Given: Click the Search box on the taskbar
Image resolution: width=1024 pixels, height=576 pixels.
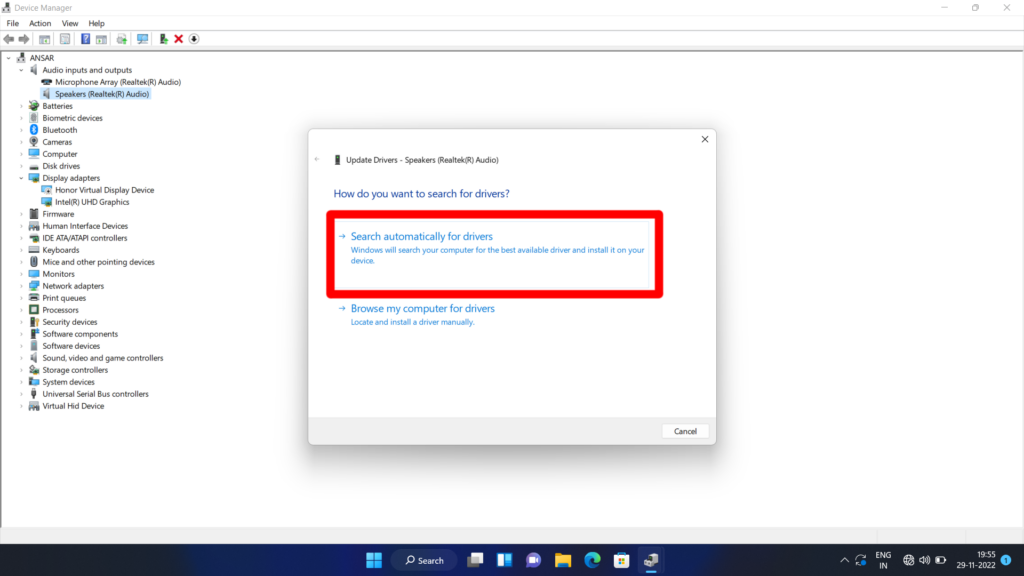Looking at the screenshot, I should point(424,560).
